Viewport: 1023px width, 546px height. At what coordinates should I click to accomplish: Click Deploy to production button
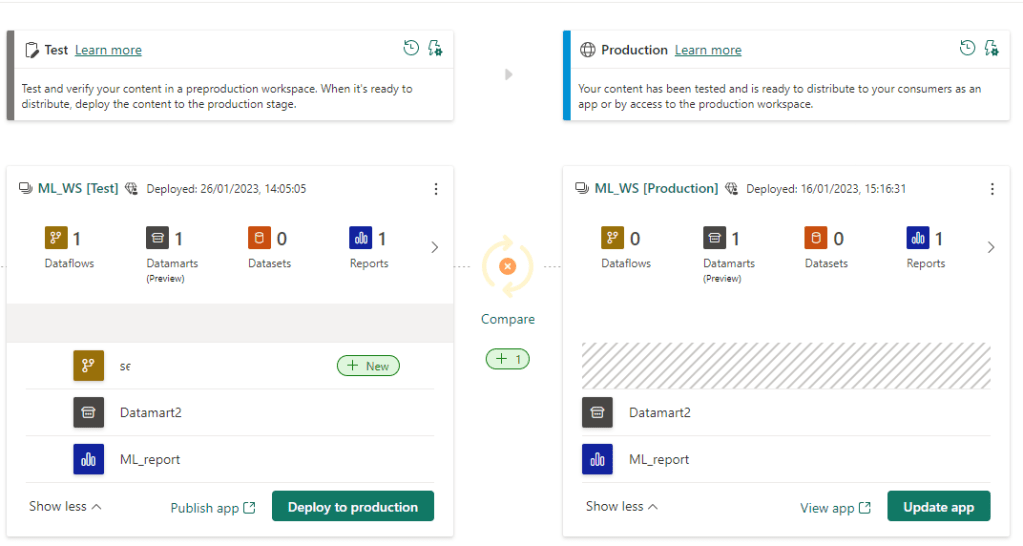(352, 507)
